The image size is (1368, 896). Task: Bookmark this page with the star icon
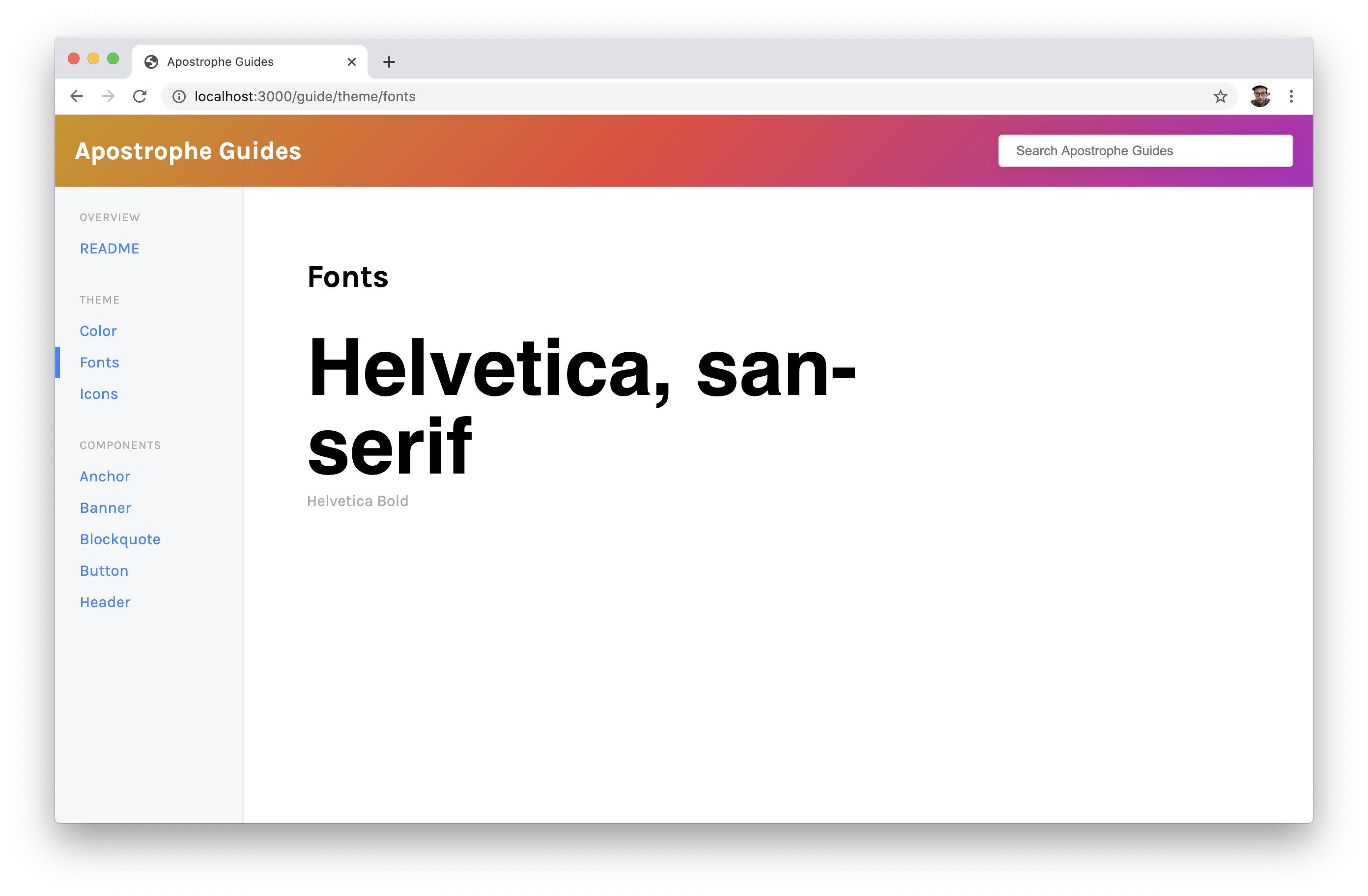coord(1220,97)
